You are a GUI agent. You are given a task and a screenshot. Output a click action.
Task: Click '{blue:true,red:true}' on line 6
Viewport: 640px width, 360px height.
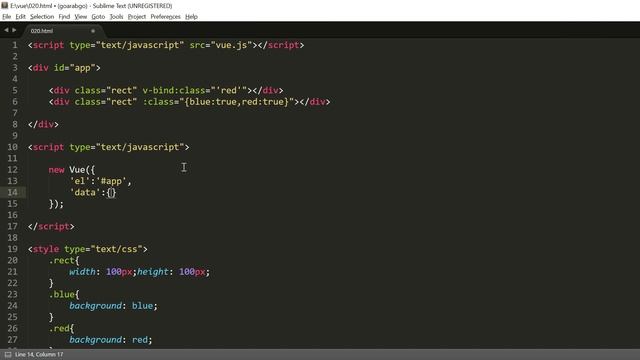coord(236,102)
